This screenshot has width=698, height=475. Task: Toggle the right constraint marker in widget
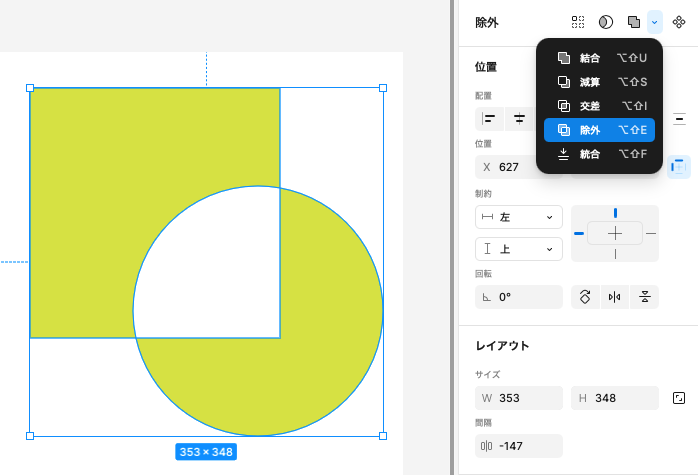[651, 233]
